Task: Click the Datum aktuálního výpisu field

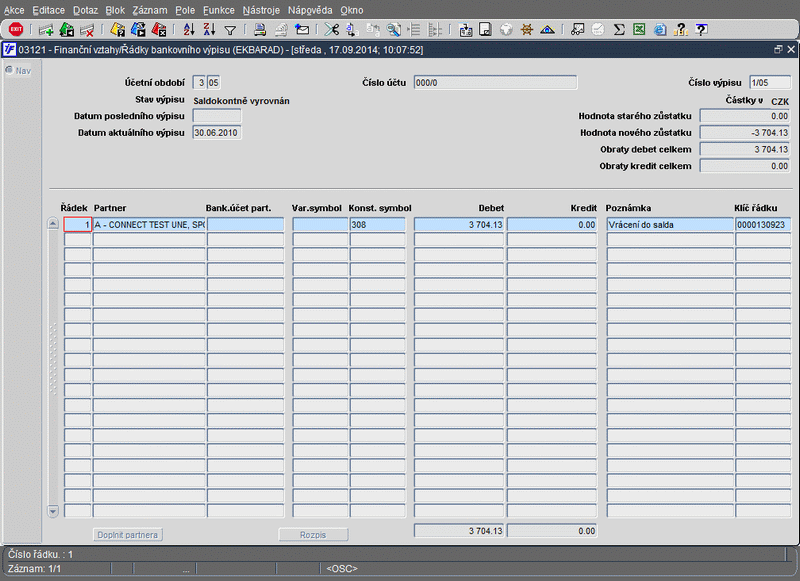Action: coord(216,133)
